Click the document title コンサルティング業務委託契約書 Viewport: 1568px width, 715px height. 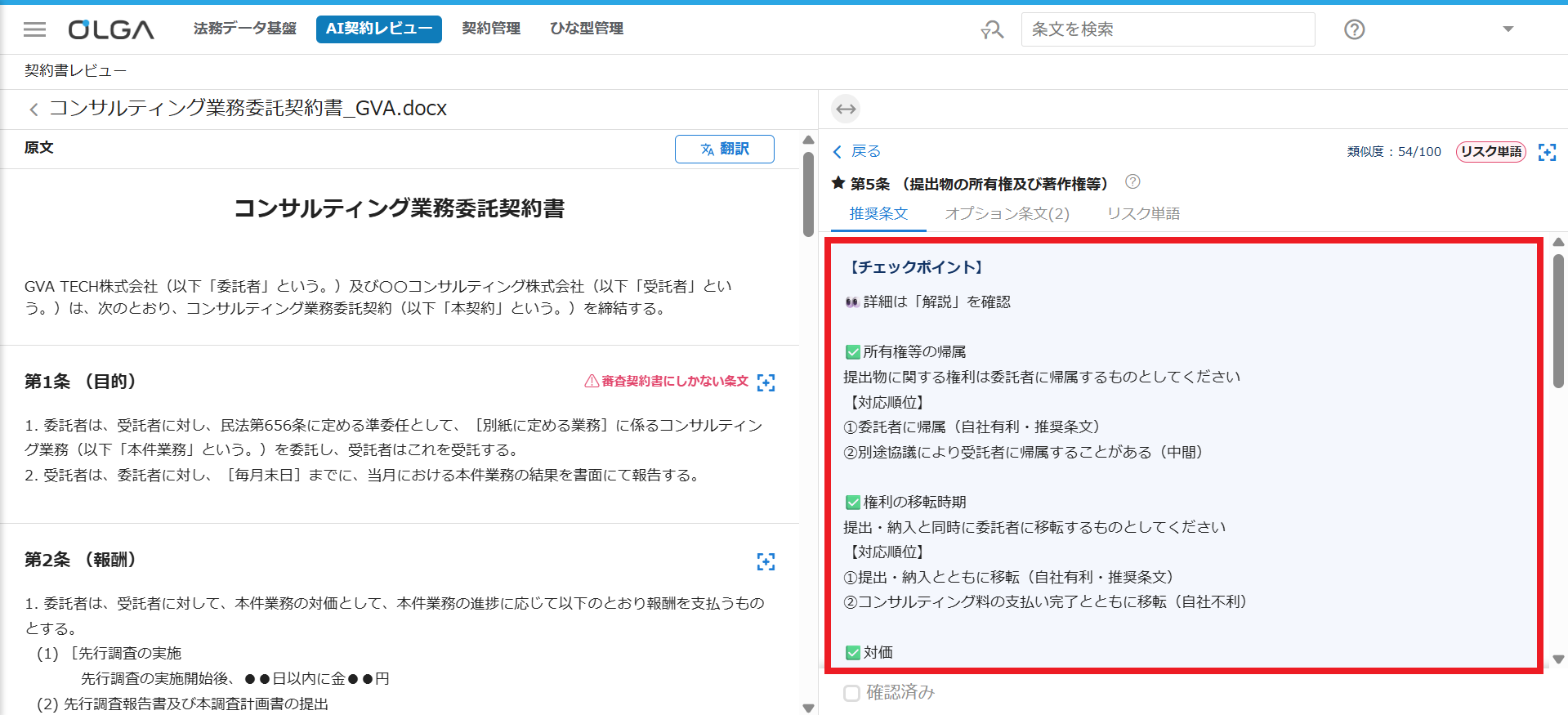(x=400, y=208)
